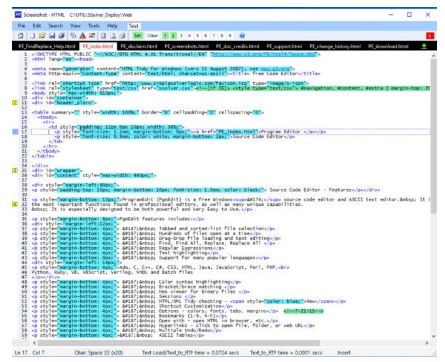The width and height of the screenshot is (445, 362).
Task: Open the PE_change_history.html tab
Action: click(x=335, y=46)
